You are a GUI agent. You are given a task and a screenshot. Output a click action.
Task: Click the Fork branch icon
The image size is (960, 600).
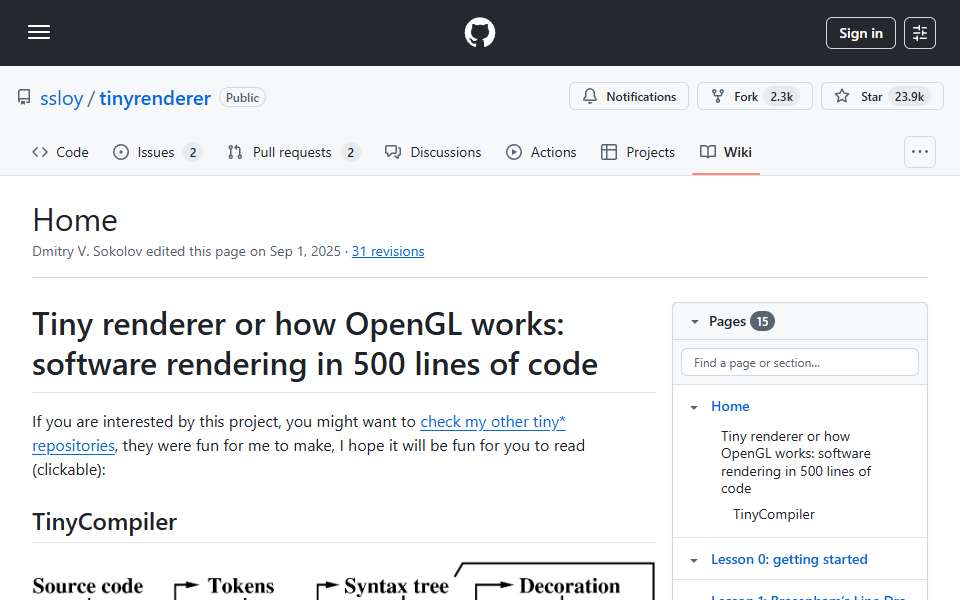pos(718,96)
